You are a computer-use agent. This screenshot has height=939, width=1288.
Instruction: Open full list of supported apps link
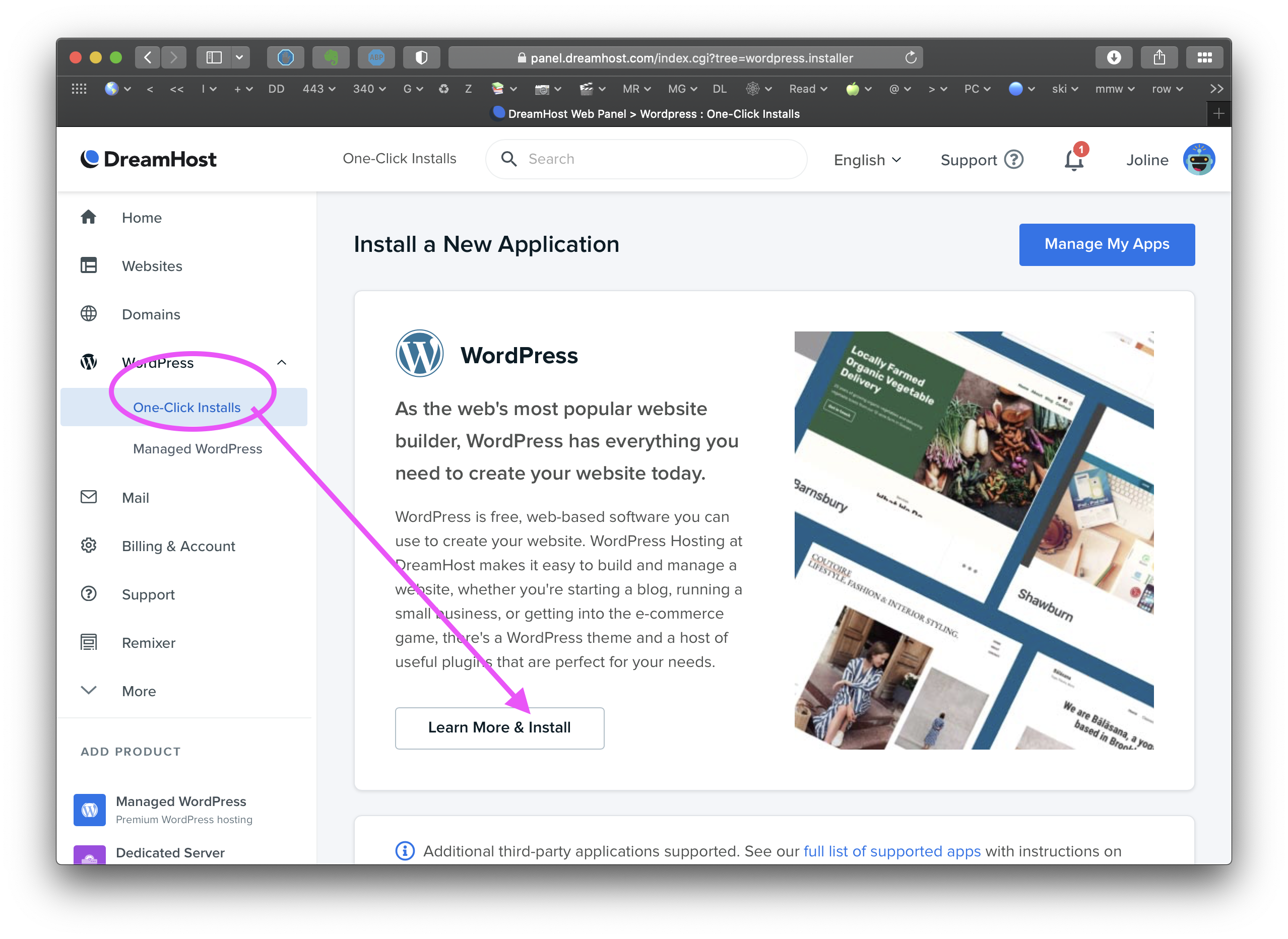(891, 851)
